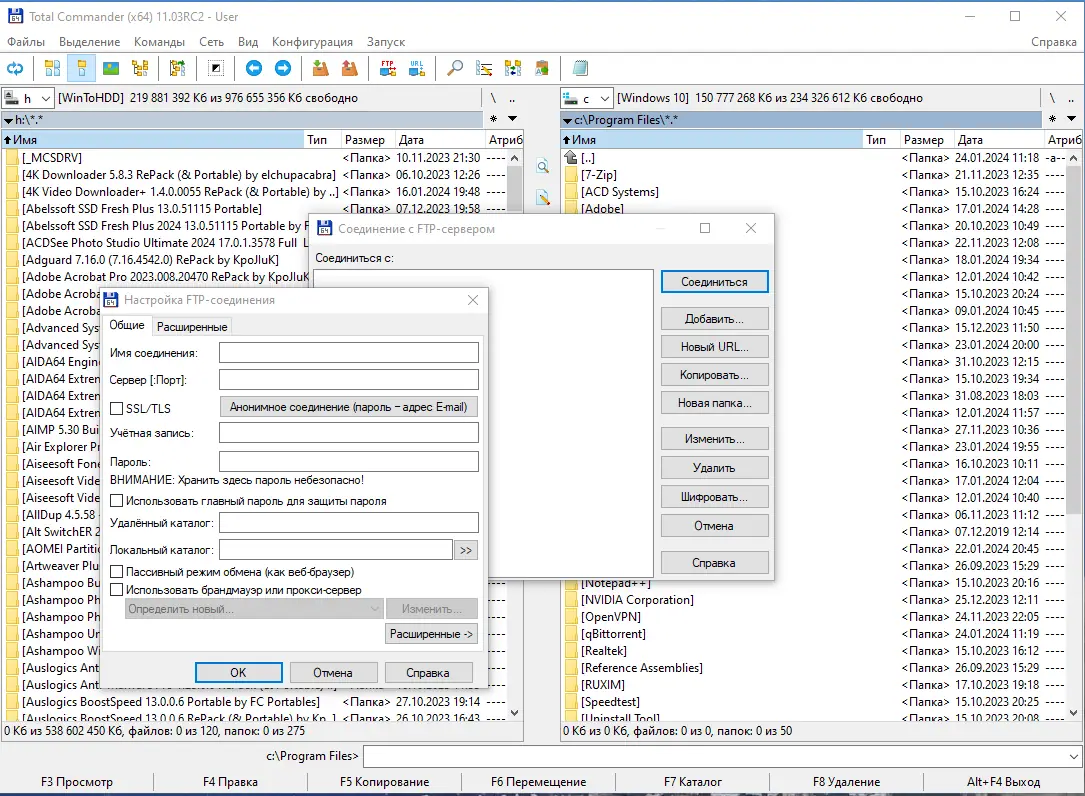Viewport: 1085px width, 796px height.
Task: Enable thumbnail view toolbar icon
Action: [x=111, y=68]
